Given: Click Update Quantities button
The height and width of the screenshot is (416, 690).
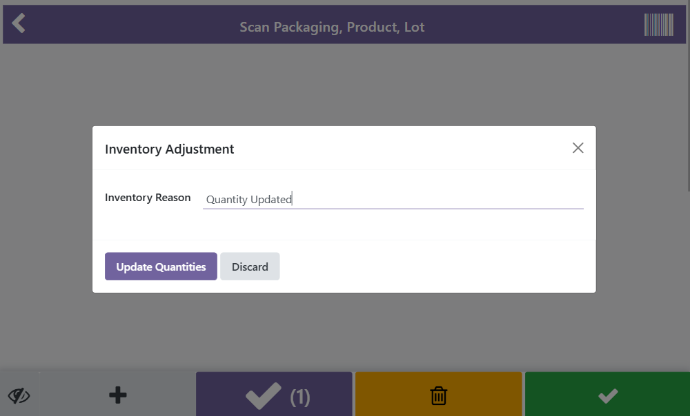Looking at the screenshot, I should 161,267.
